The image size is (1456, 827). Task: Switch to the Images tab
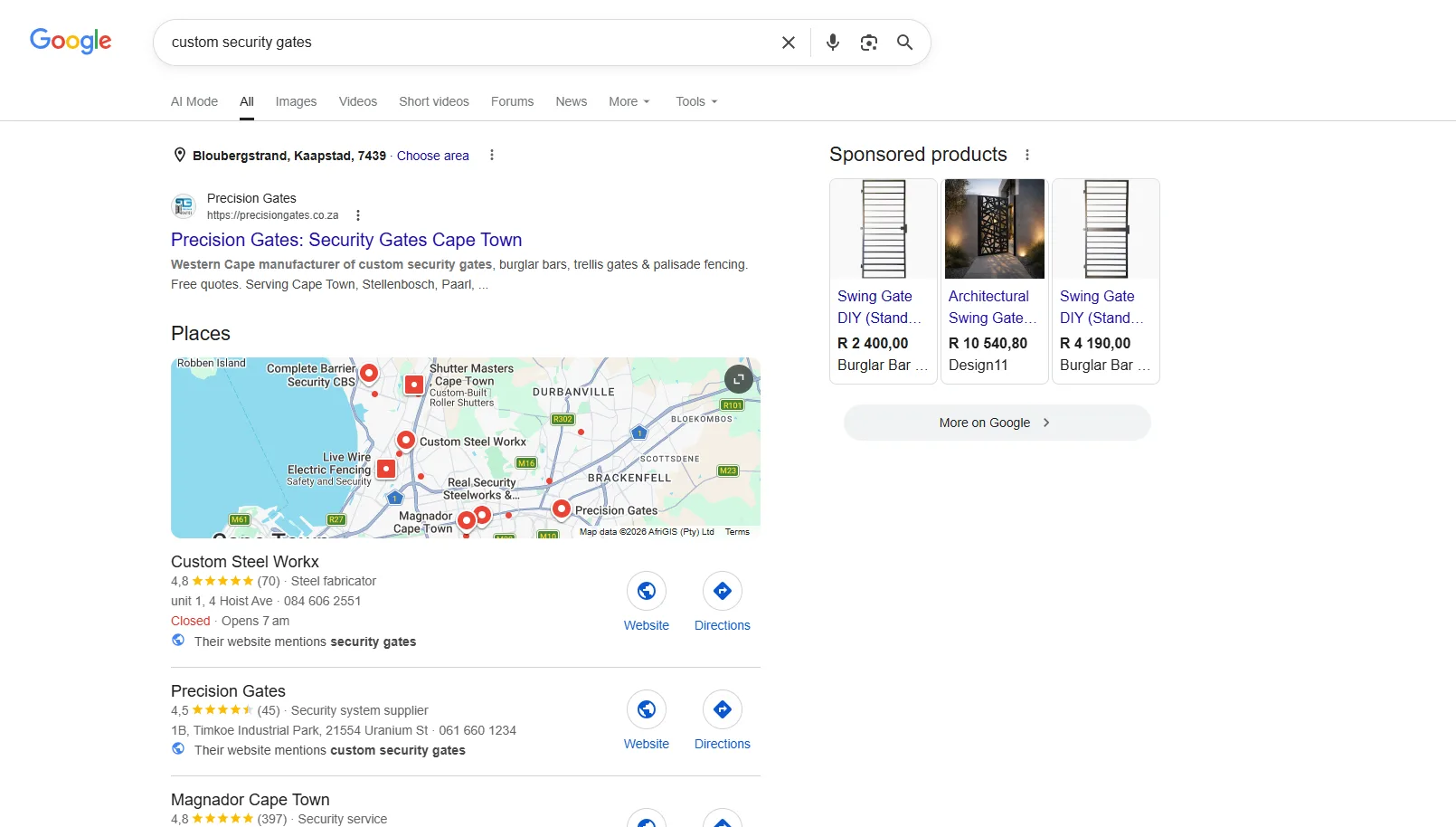tap(296, 101)
